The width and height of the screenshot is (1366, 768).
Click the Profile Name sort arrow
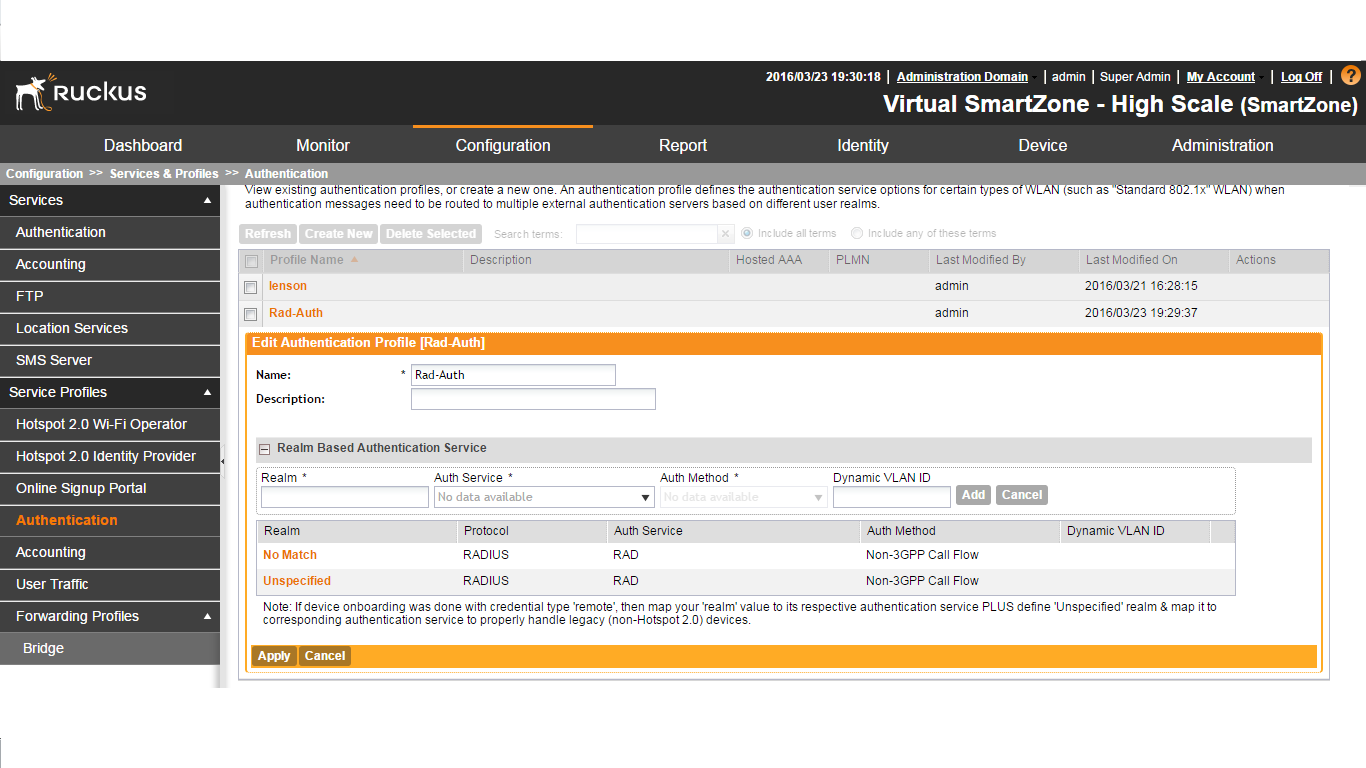tap(354, 260)
